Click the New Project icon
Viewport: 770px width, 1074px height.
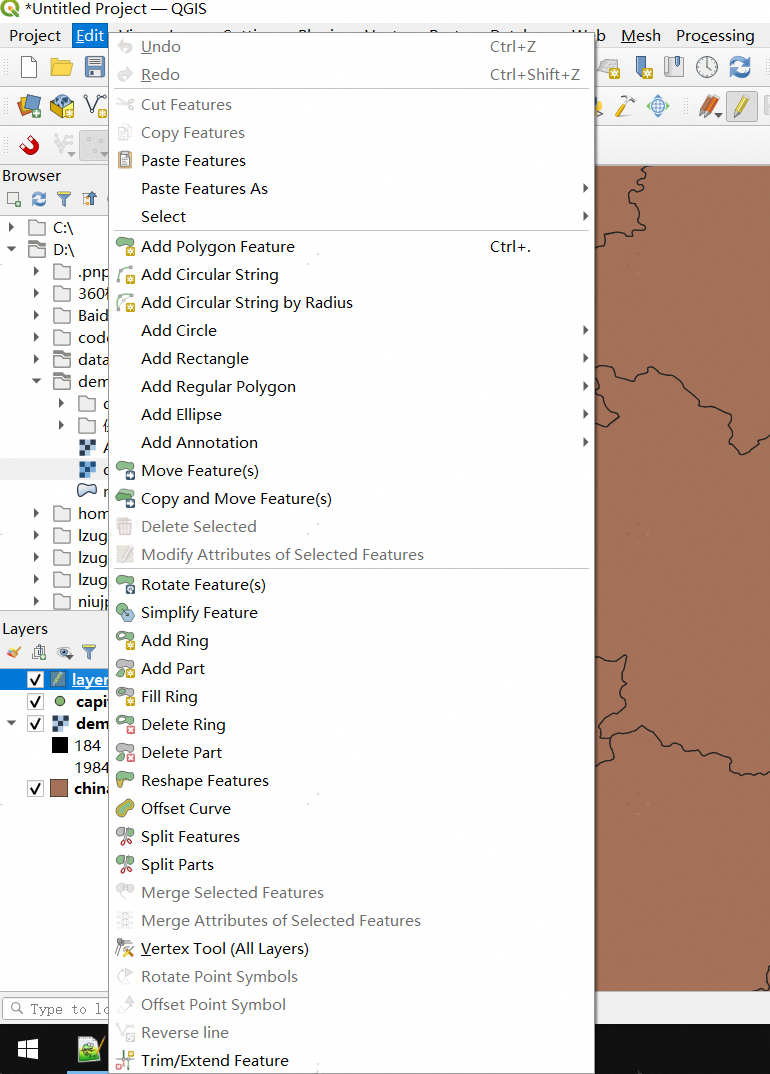(29, 67)
